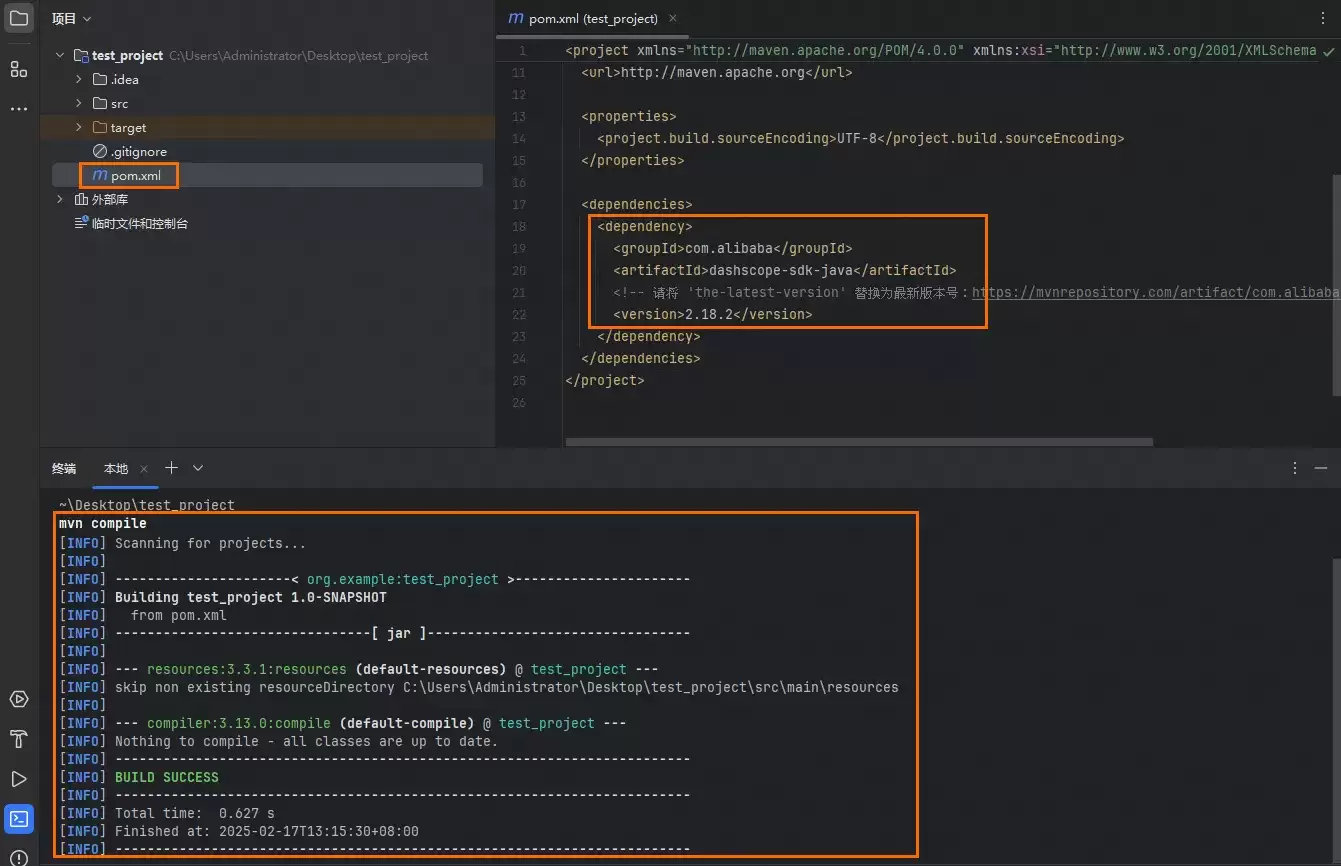This screenshot has height=866, width=1341.
Task: Click BUILD SUCCESS in terminal output
Action: point(166,777)
